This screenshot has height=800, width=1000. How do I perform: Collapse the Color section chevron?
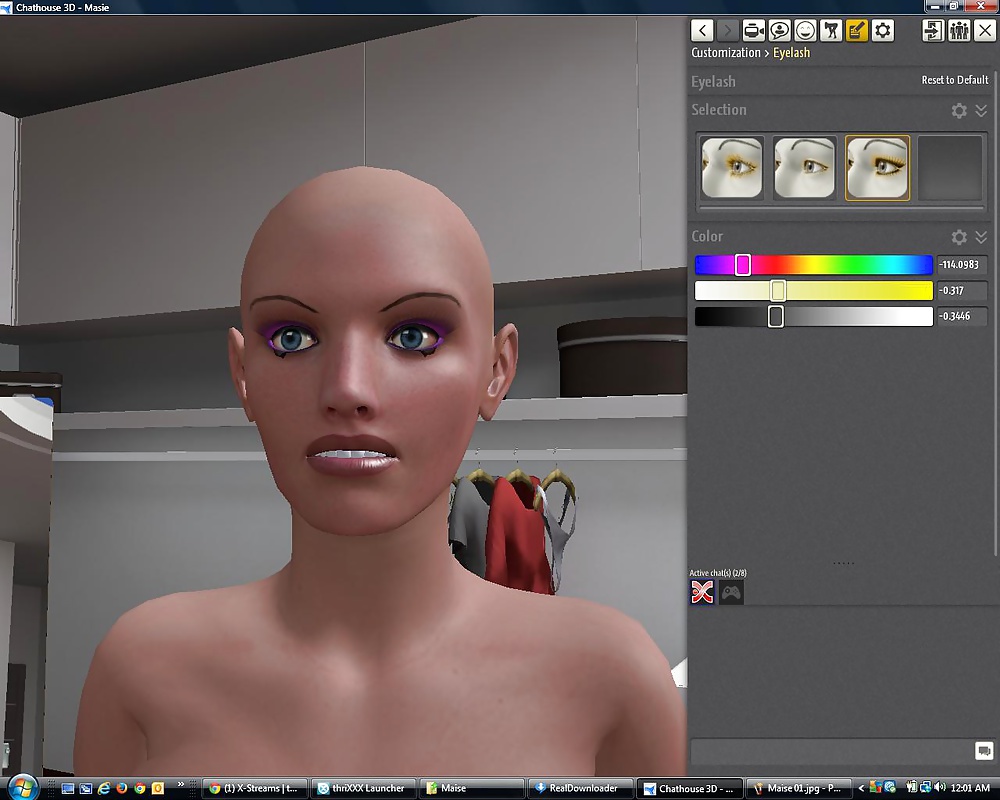coord(981,237)
